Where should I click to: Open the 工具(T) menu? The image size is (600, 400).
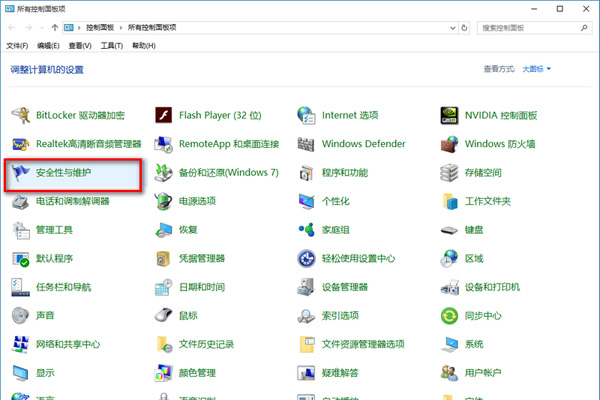[111, 46]
